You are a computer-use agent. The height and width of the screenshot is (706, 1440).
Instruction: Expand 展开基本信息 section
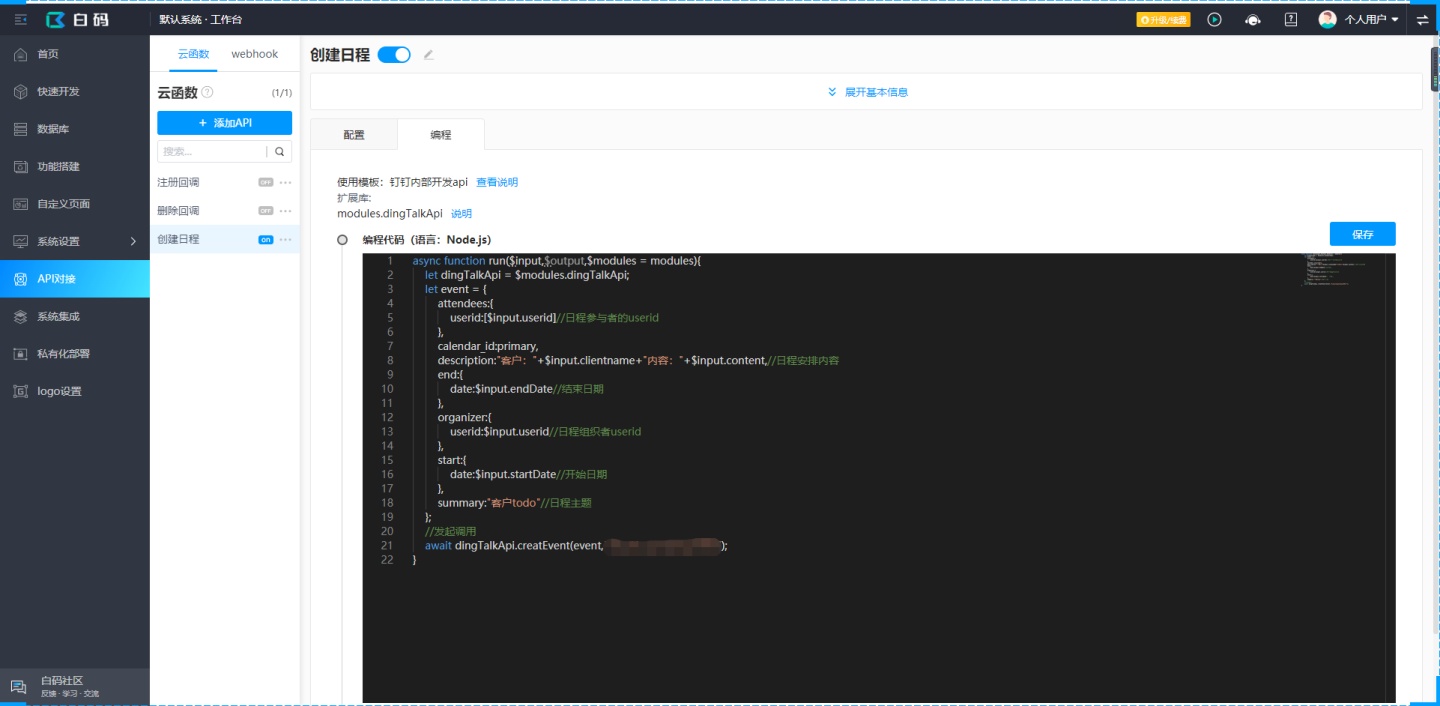(x=867, y=92)
